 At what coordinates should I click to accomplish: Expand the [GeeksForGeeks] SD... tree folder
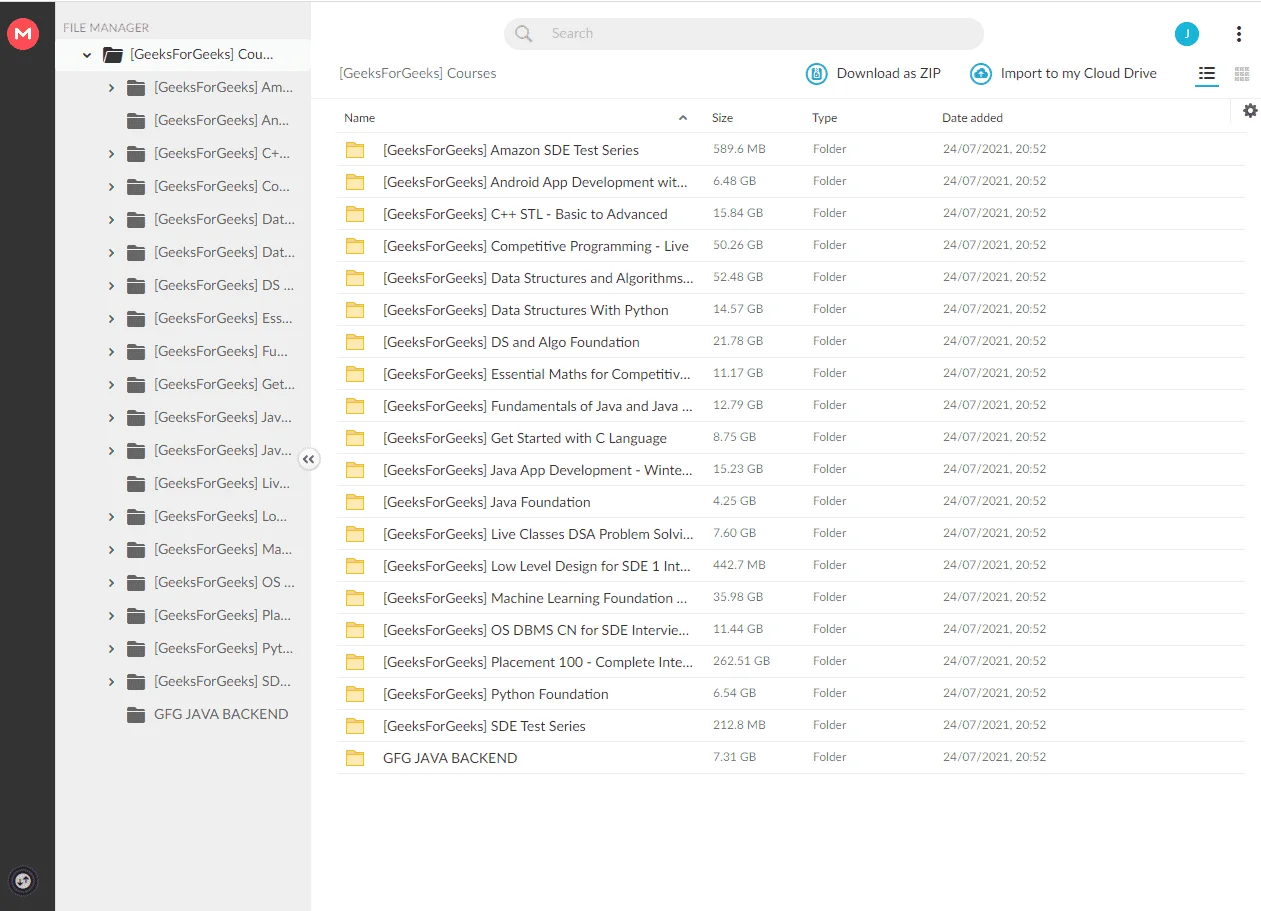[111, 682]
